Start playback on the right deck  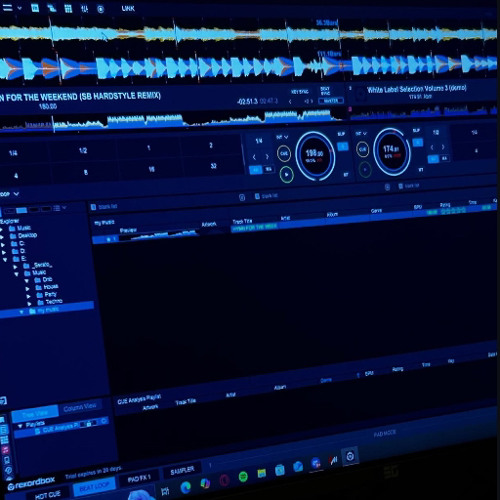tap(365, 169)
